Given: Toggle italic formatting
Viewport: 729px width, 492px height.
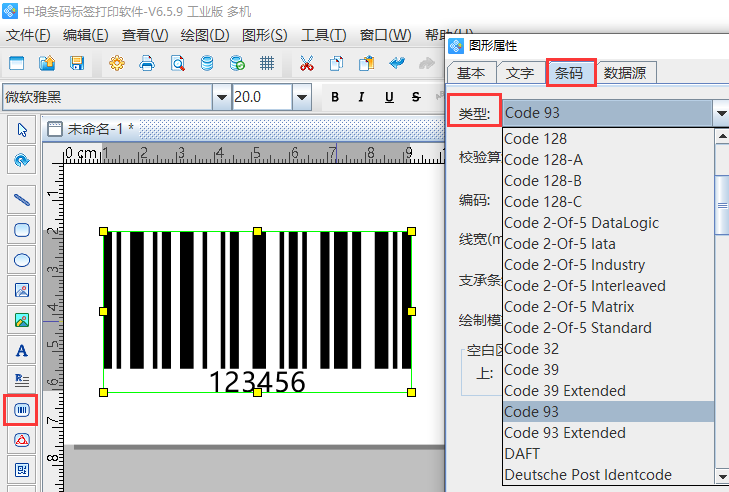Looking at the screenshot, I should (x=361, y=97).
